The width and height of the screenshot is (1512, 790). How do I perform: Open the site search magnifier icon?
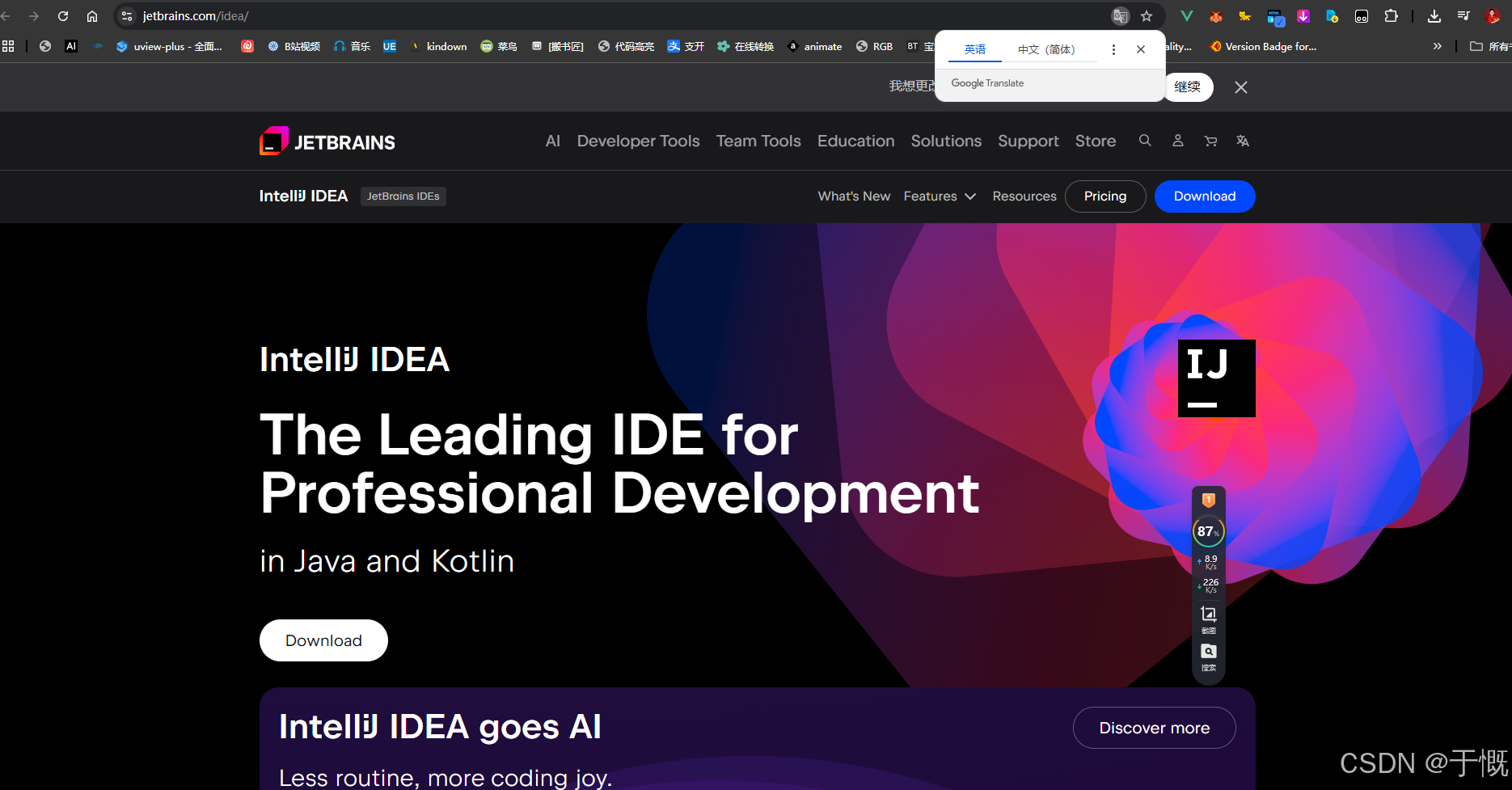pyautogui.click(x=1145, y=141)
